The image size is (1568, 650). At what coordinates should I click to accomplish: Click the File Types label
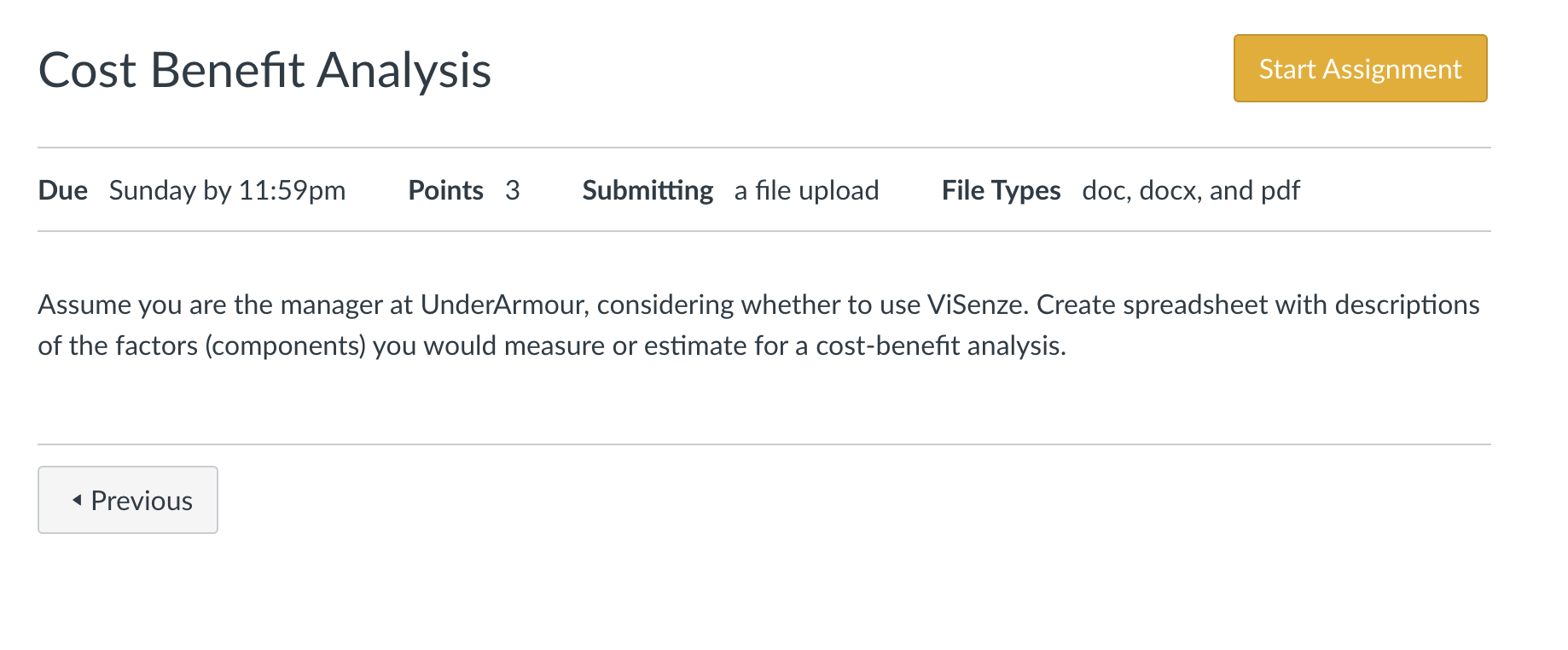[1001, 190]
